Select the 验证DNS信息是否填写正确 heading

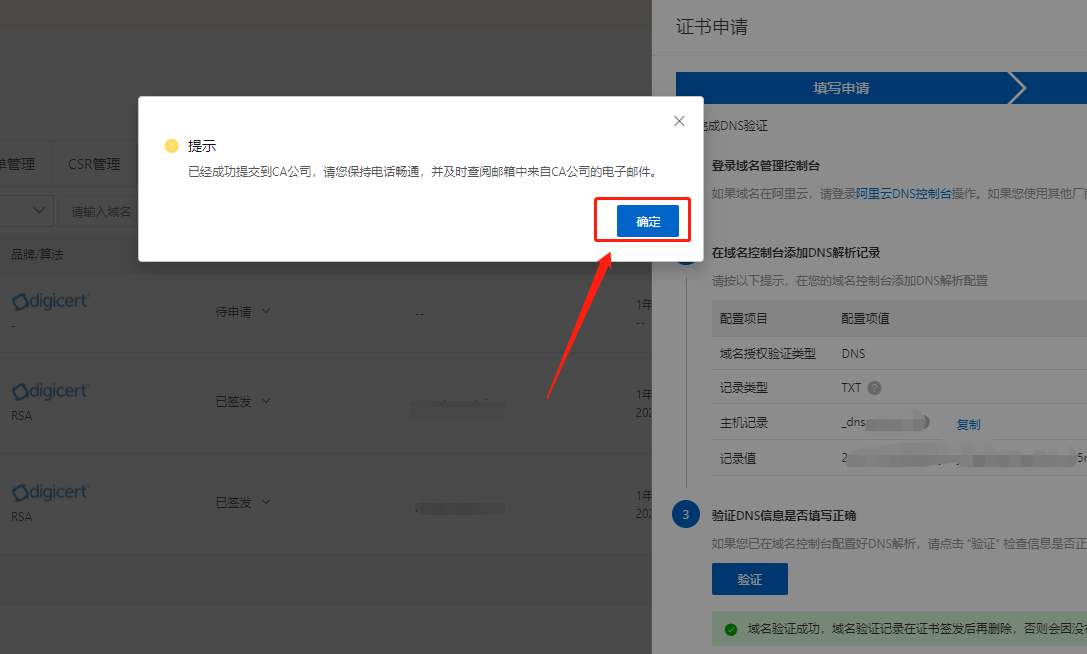coord(783,515)
